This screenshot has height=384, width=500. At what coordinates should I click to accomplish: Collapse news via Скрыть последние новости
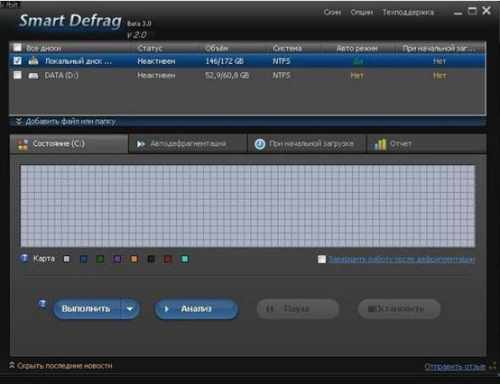(64, 366)
